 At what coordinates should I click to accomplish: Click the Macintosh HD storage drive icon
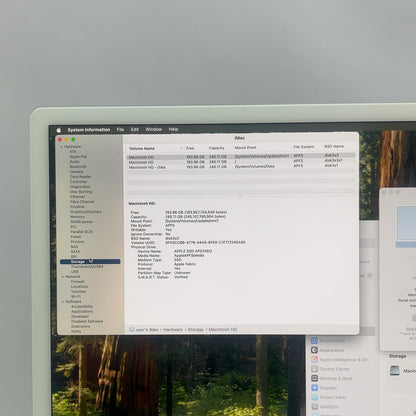point(395,370)
